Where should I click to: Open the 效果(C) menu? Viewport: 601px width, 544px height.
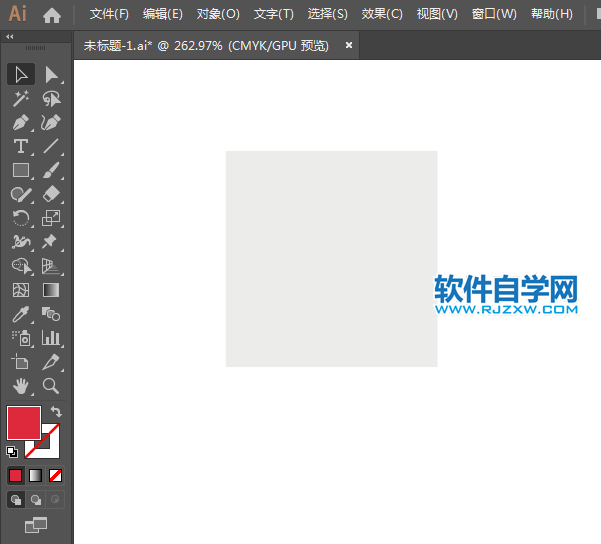(x=382, y=14)
